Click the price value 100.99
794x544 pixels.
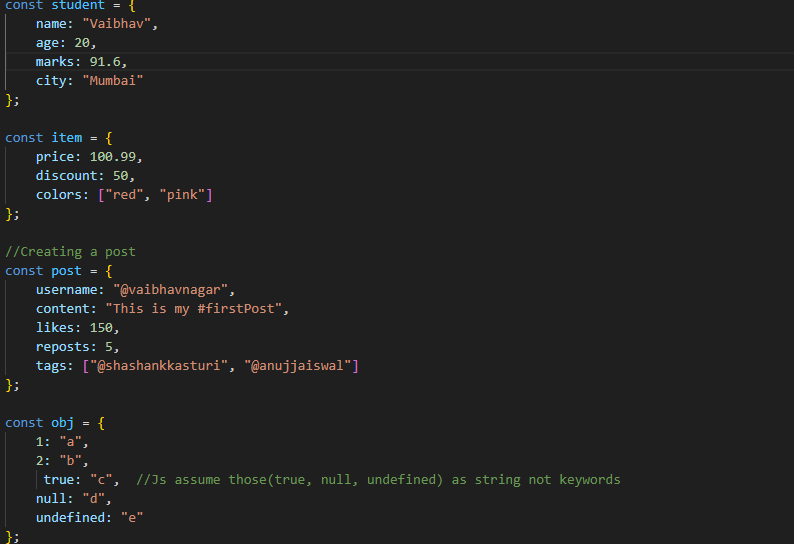(x=113, y=157)
